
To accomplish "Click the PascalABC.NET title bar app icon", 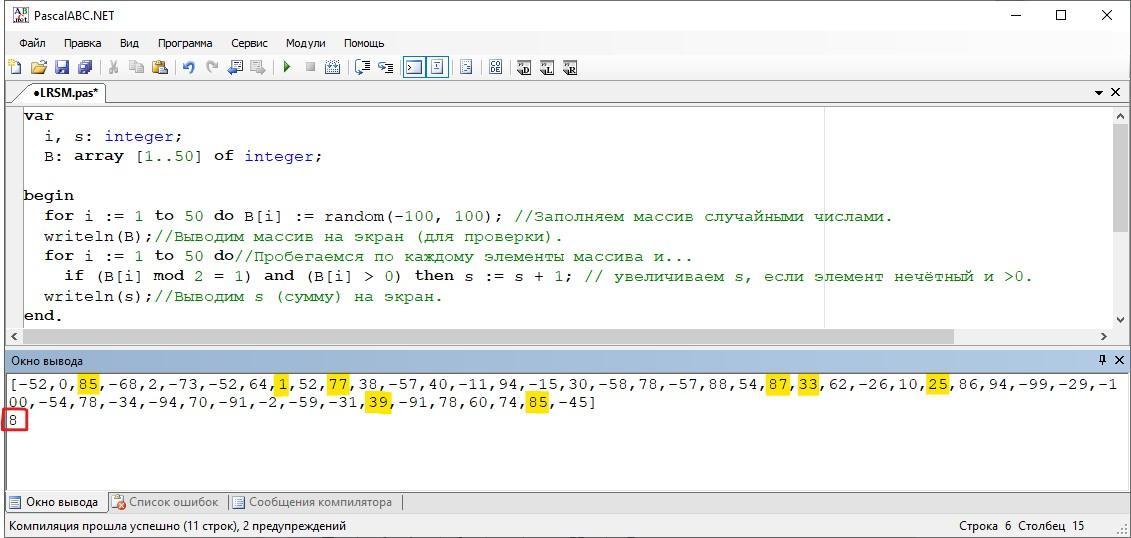I will (x=22, y=15).
